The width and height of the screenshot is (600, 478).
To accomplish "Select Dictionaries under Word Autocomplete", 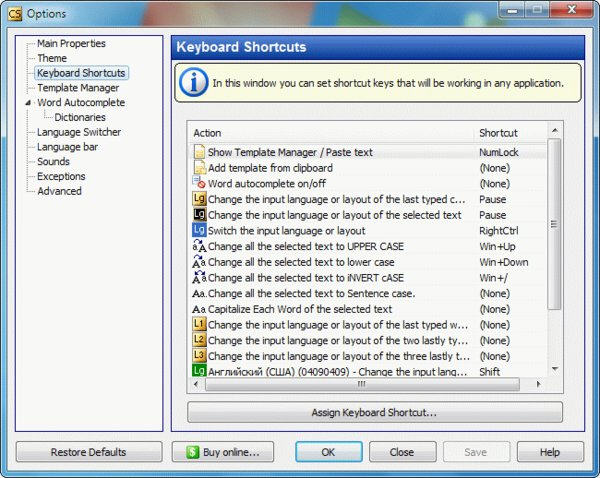I will [80, 117].
